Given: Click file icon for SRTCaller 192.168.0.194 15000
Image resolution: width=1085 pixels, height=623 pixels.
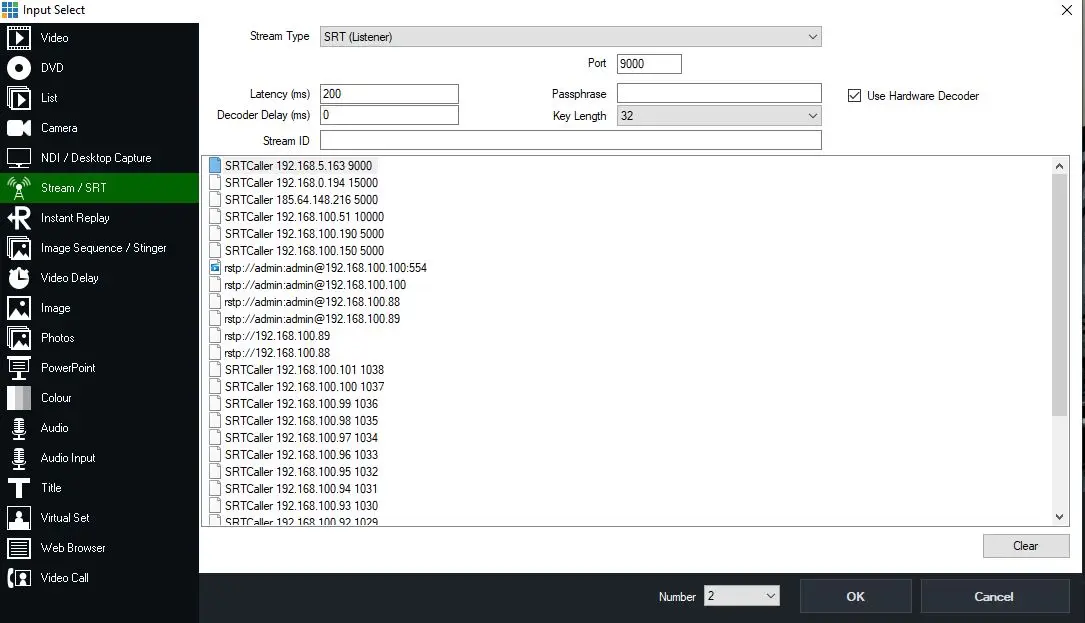Looking at the screenshot, I should [x=215, y=183].
